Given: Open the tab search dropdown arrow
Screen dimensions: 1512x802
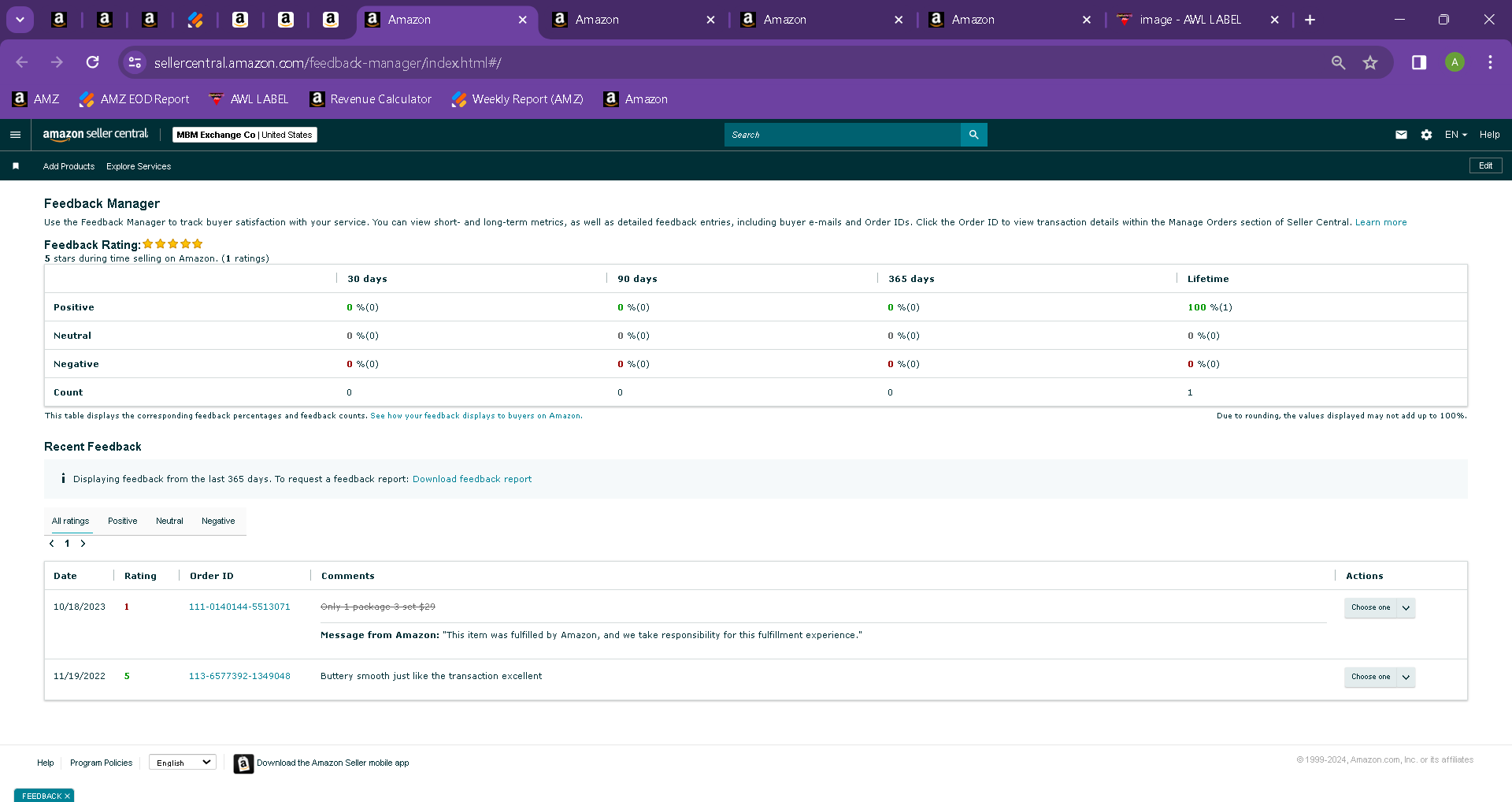Looking at the screenshot, I should [20, 20].
